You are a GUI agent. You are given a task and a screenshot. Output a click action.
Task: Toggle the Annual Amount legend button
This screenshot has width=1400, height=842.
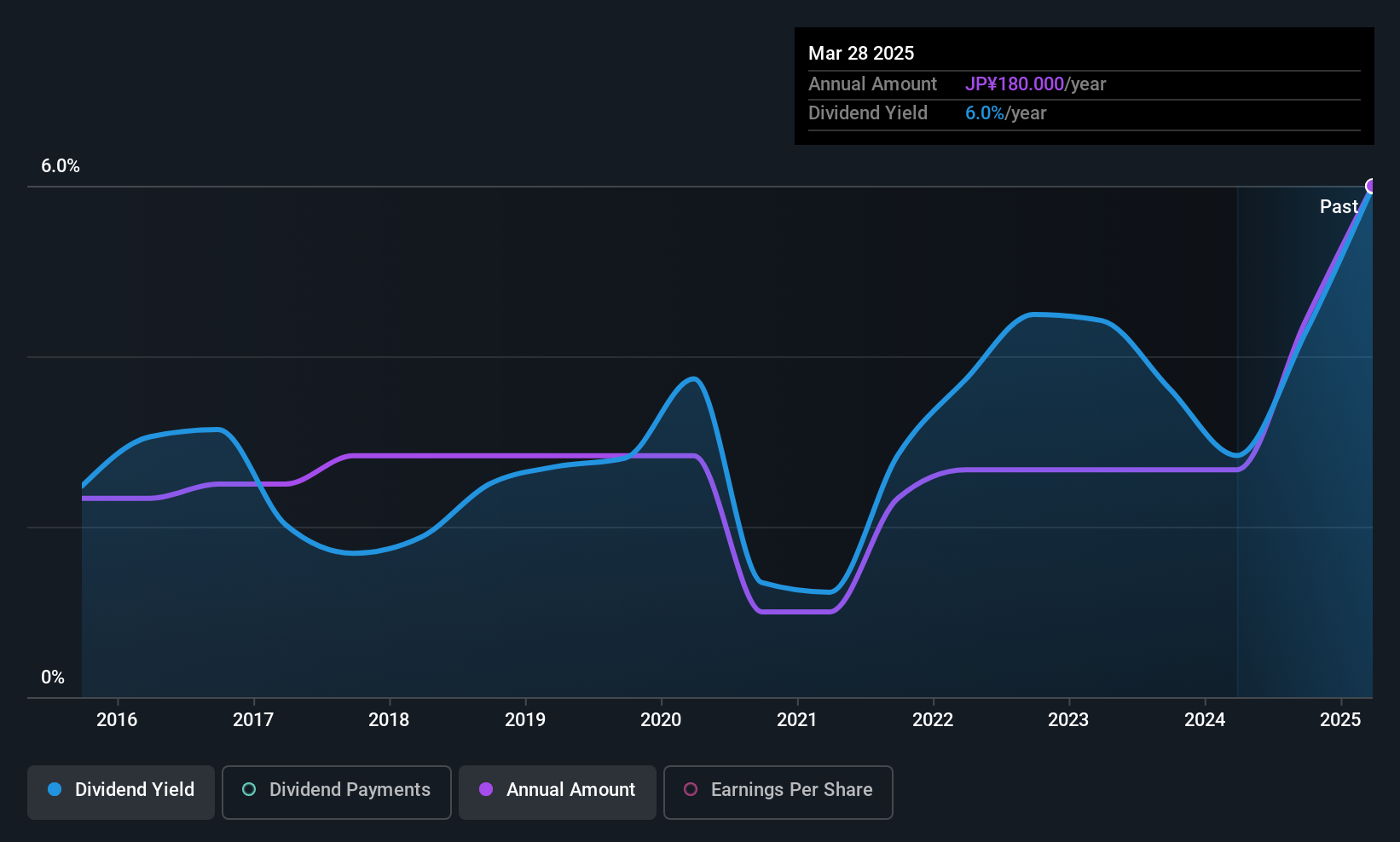(558, 791)
